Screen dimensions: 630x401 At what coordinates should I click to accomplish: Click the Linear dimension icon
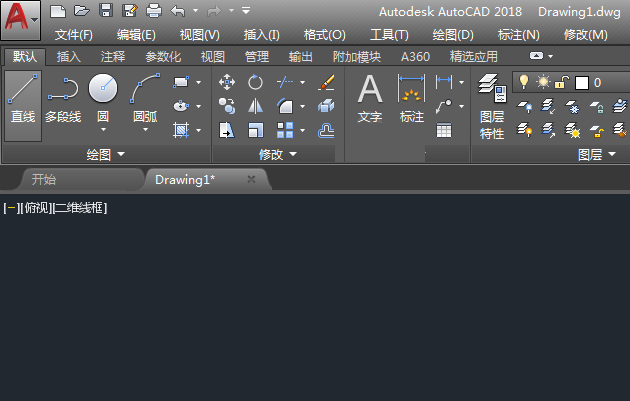(x=444, y=82)
